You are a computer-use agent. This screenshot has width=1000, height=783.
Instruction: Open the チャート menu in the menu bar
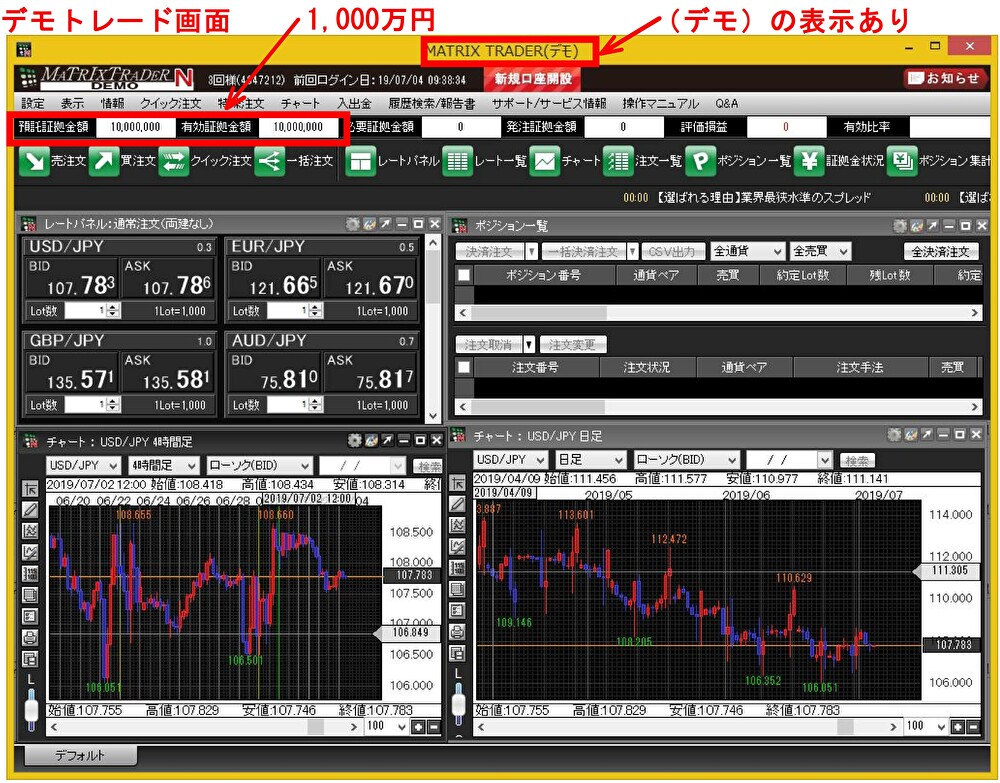coord(300,103)
